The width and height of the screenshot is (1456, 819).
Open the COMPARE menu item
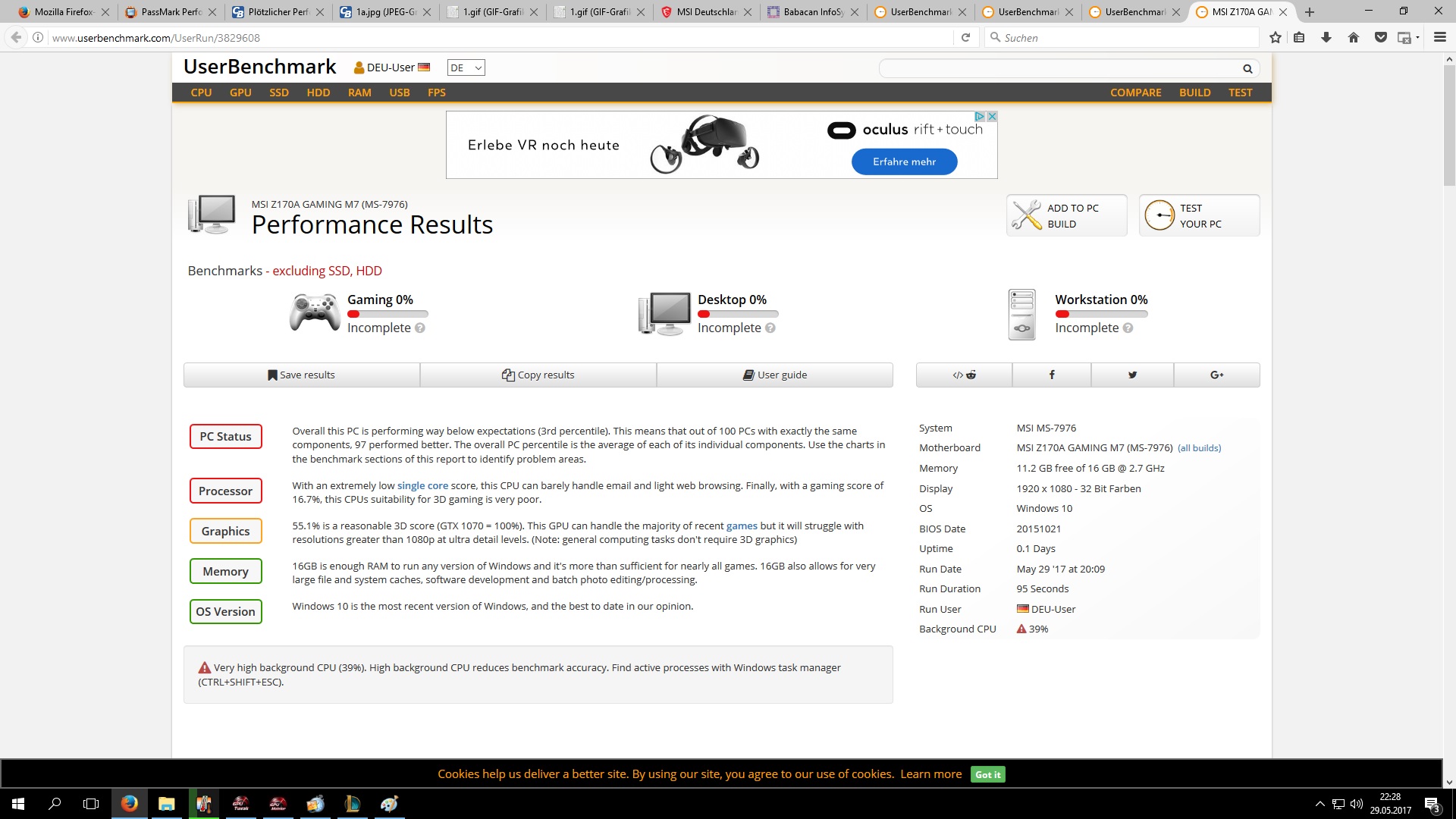point(1135,93)
